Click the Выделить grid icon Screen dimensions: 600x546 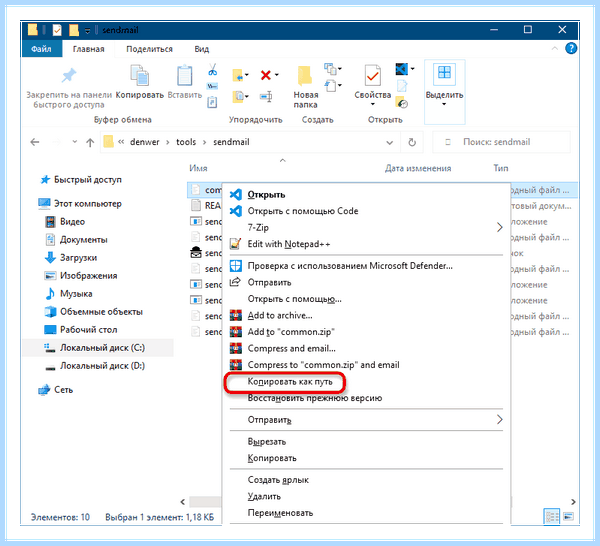click(444, 73)
